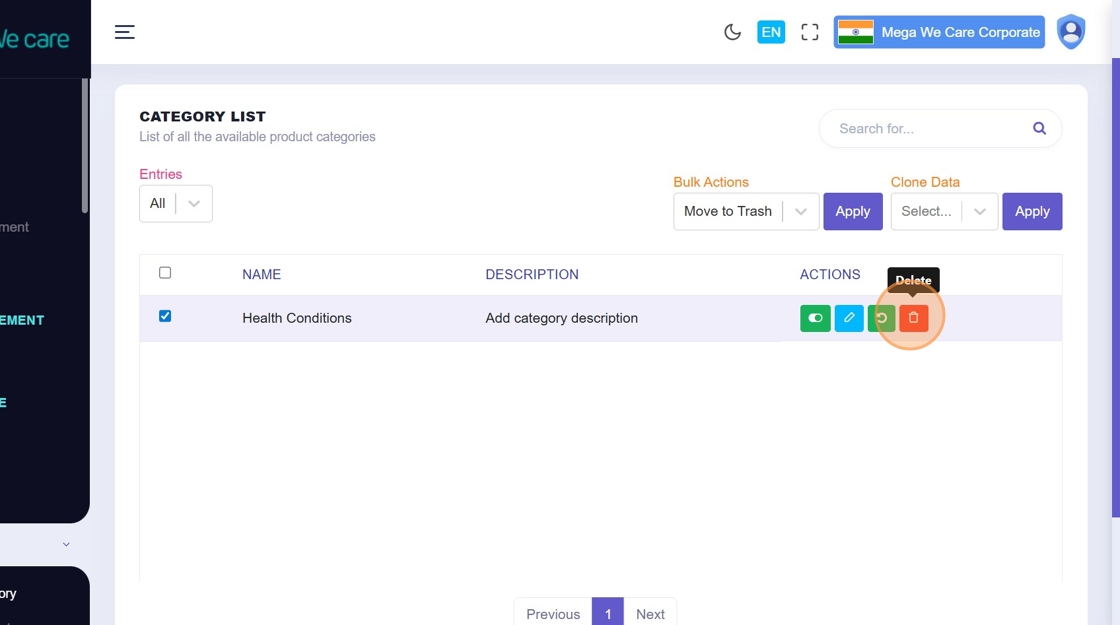Toggle Health Conditions category status switch
Screen dimensions: 1120x625
[815, 318]
